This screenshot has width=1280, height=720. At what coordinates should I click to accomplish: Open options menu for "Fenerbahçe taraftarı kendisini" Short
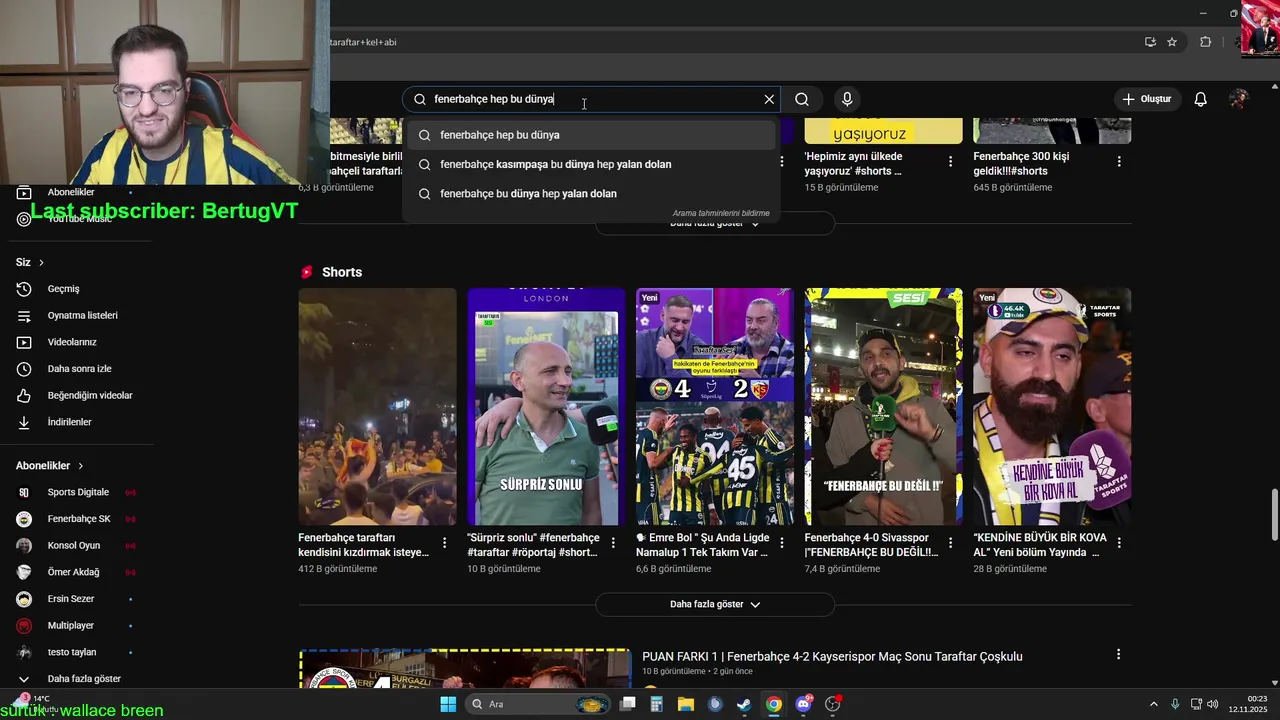coord(445,543)
